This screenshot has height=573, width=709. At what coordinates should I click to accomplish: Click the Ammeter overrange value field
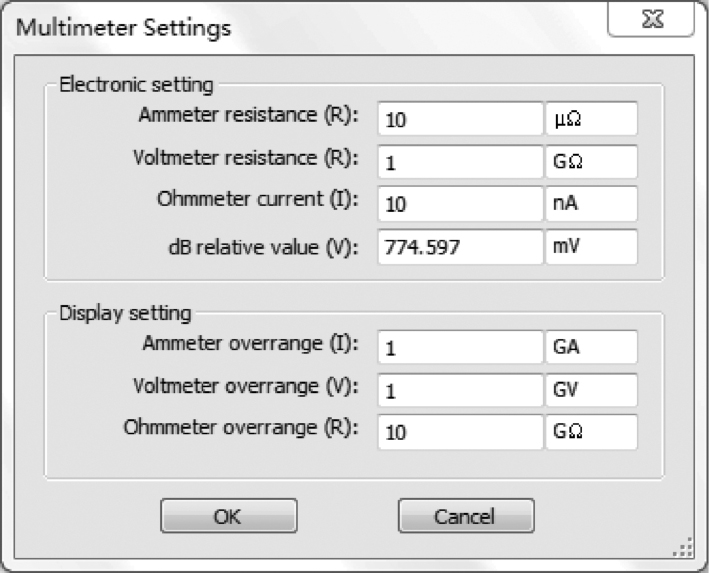point(461,347)
